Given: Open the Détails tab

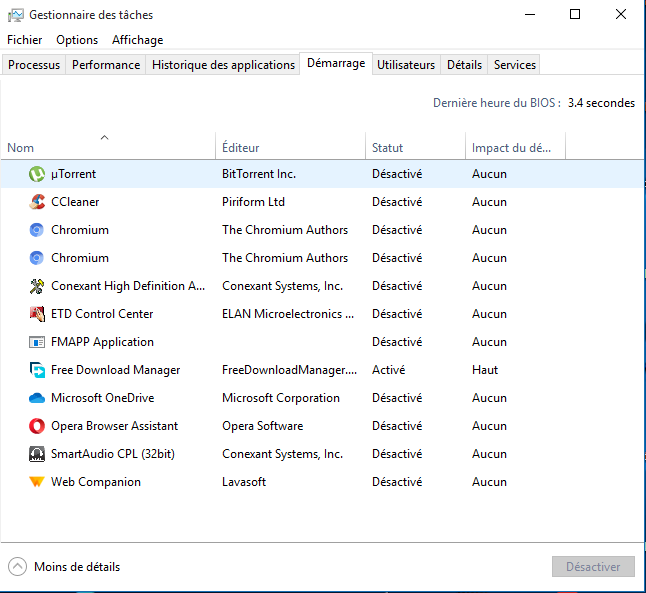Looking at the screenshot, I should [x=464, y=65].
